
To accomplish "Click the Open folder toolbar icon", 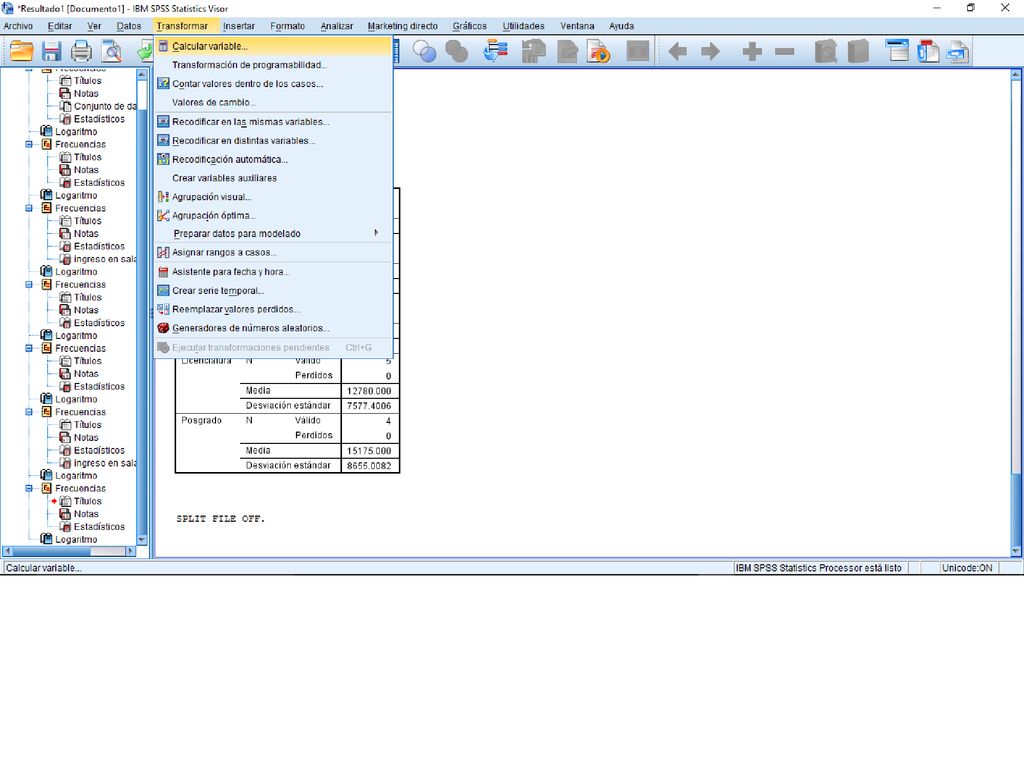I will click(x=22, y=52).
